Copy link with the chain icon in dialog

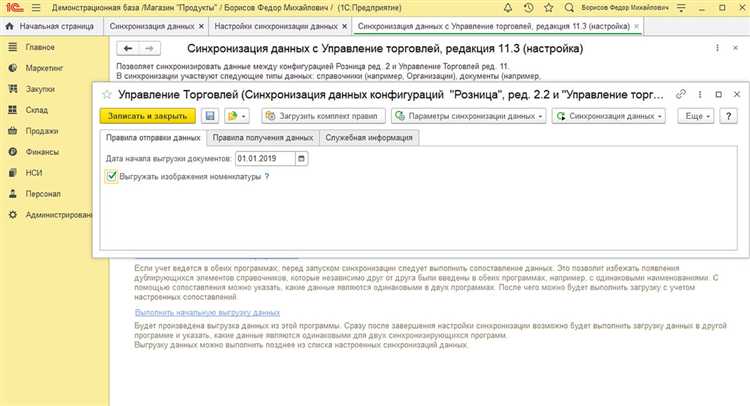[x=681, y=94]
